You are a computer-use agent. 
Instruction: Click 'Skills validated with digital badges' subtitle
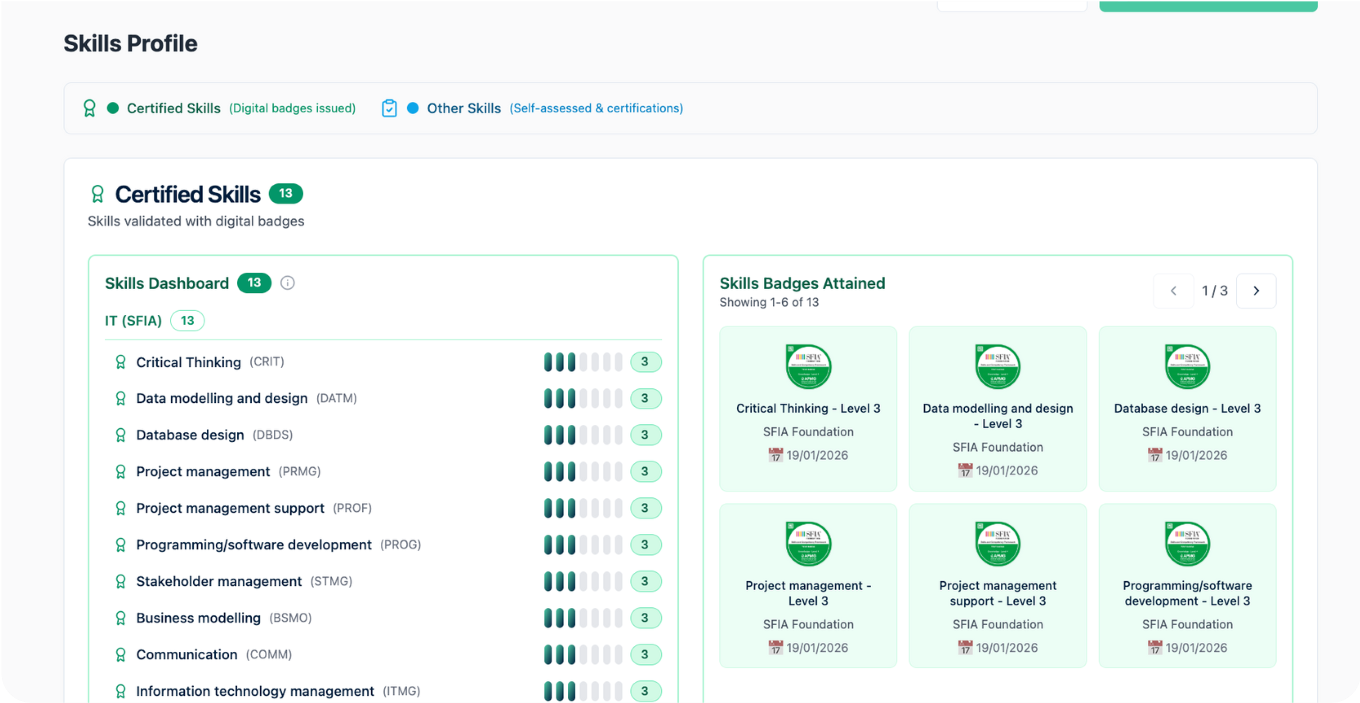click(x=196, y=221)
